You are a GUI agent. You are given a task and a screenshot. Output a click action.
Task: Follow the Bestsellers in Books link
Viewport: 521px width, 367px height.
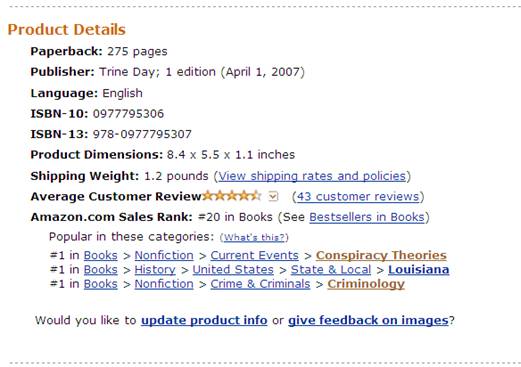(x=367, y=217)
